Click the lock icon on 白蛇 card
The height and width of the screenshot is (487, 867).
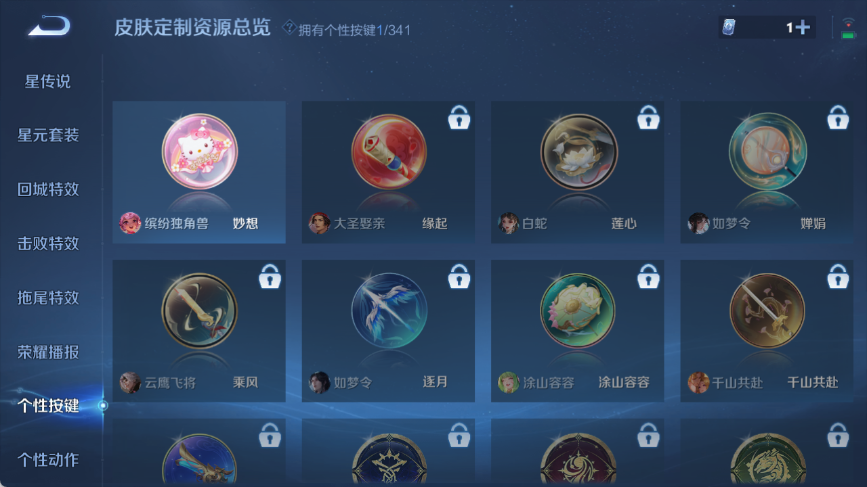click(x=648, y=117)
